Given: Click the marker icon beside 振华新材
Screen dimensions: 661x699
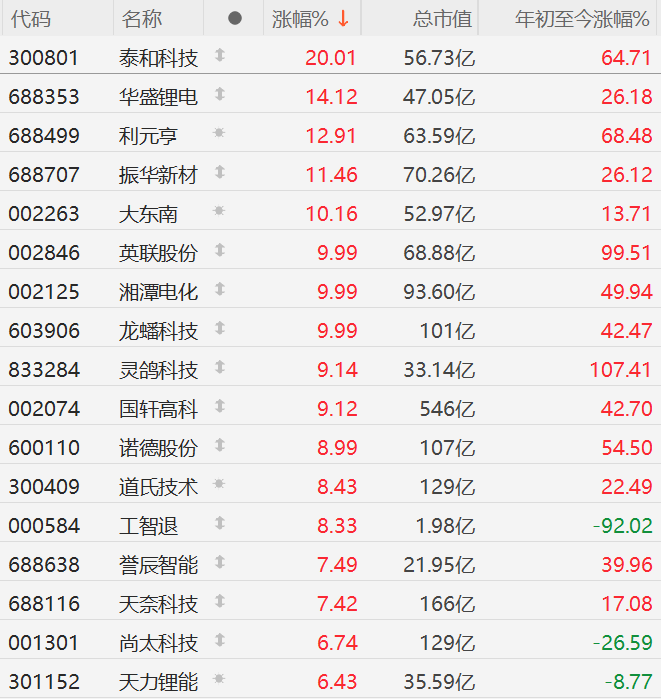Looking at the screenshot, I should (x=220, y=172).
